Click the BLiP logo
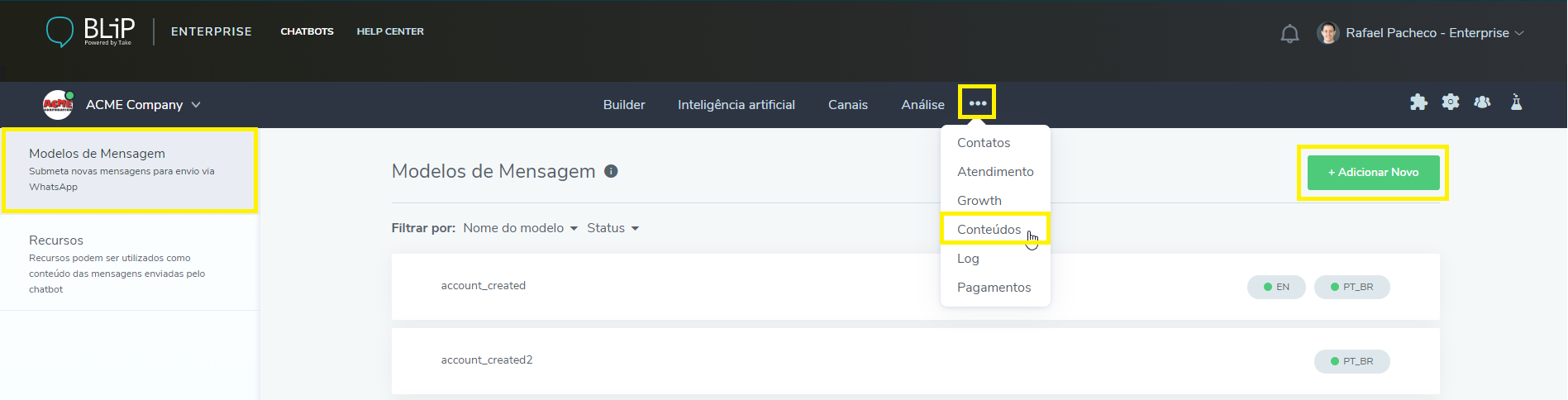The height and width of the screenshot is (400, 1568). coord(89,31)
